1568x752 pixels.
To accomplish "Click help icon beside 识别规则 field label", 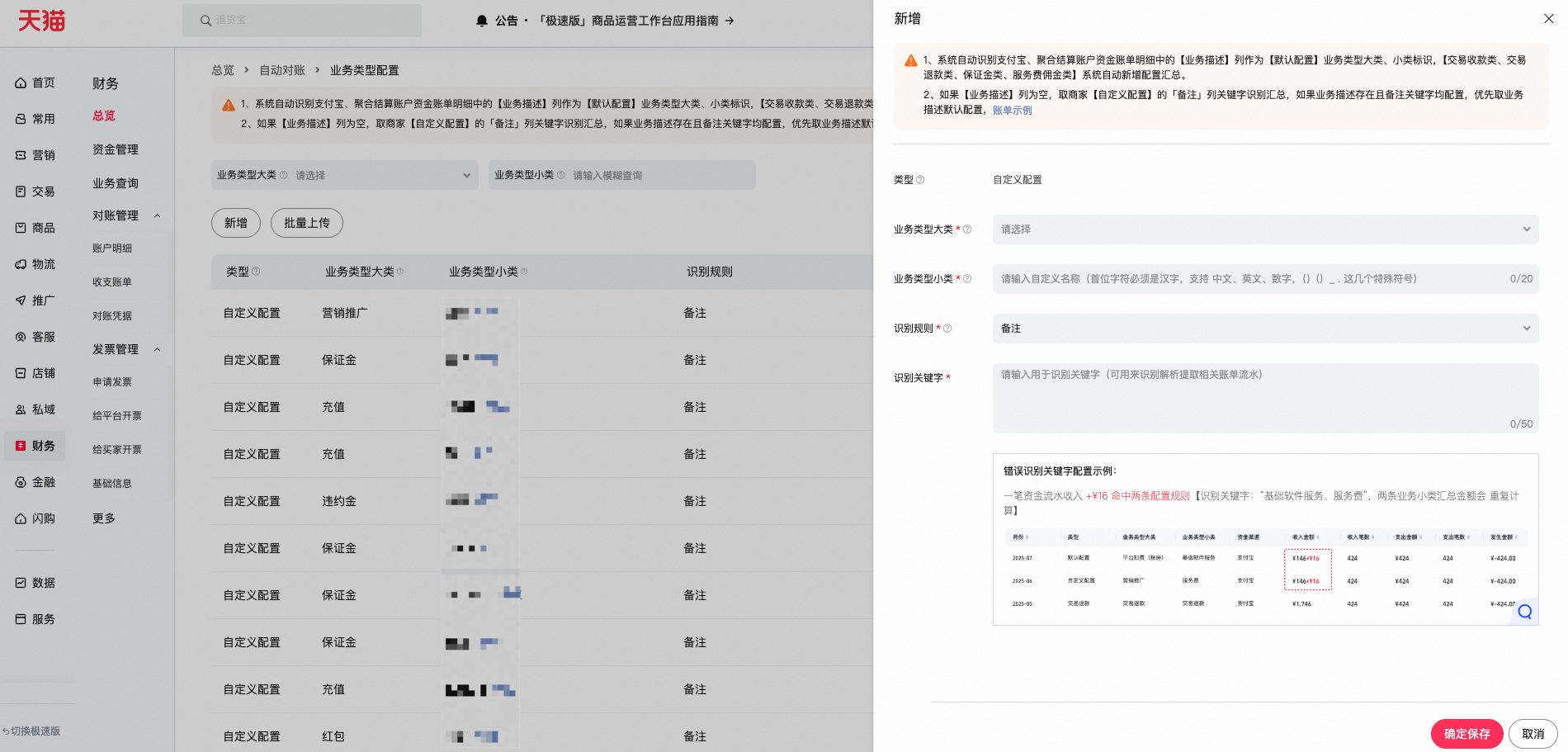I will coord(947,328).
